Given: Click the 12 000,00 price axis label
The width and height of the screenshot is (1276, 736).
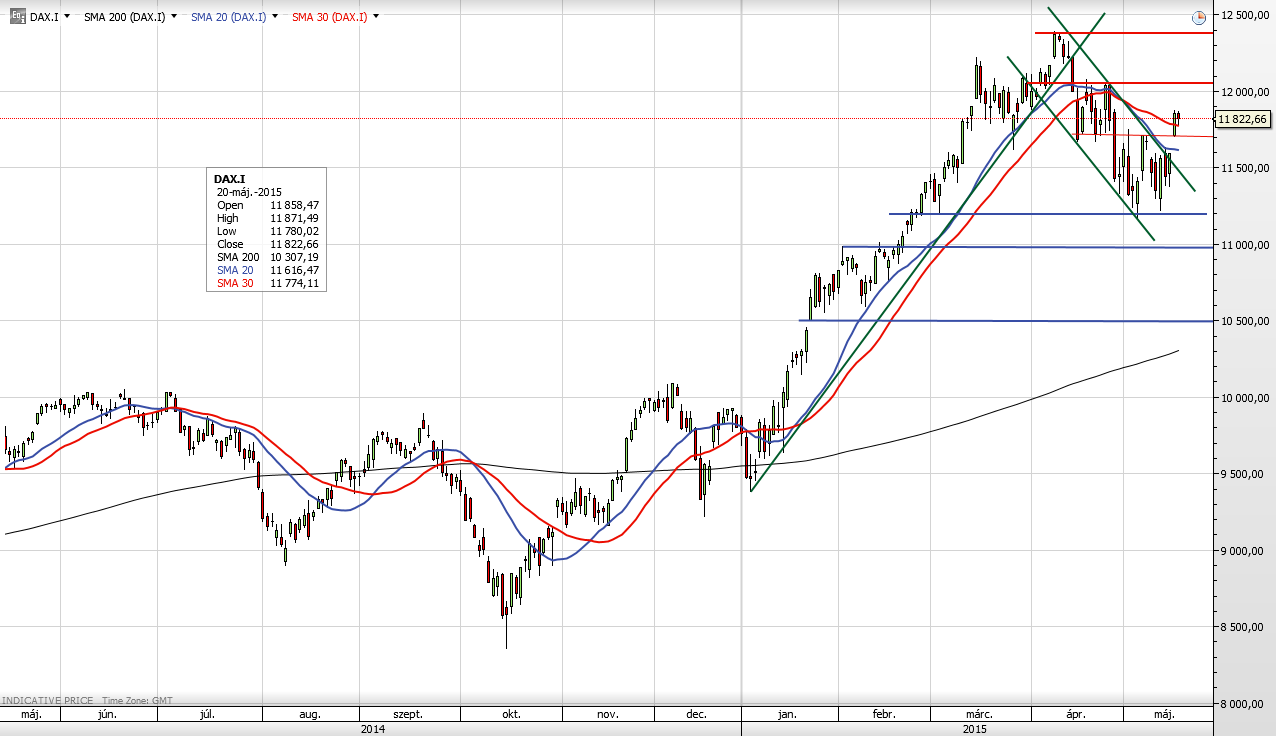Looking at the screenshot, I should 1246,92.
